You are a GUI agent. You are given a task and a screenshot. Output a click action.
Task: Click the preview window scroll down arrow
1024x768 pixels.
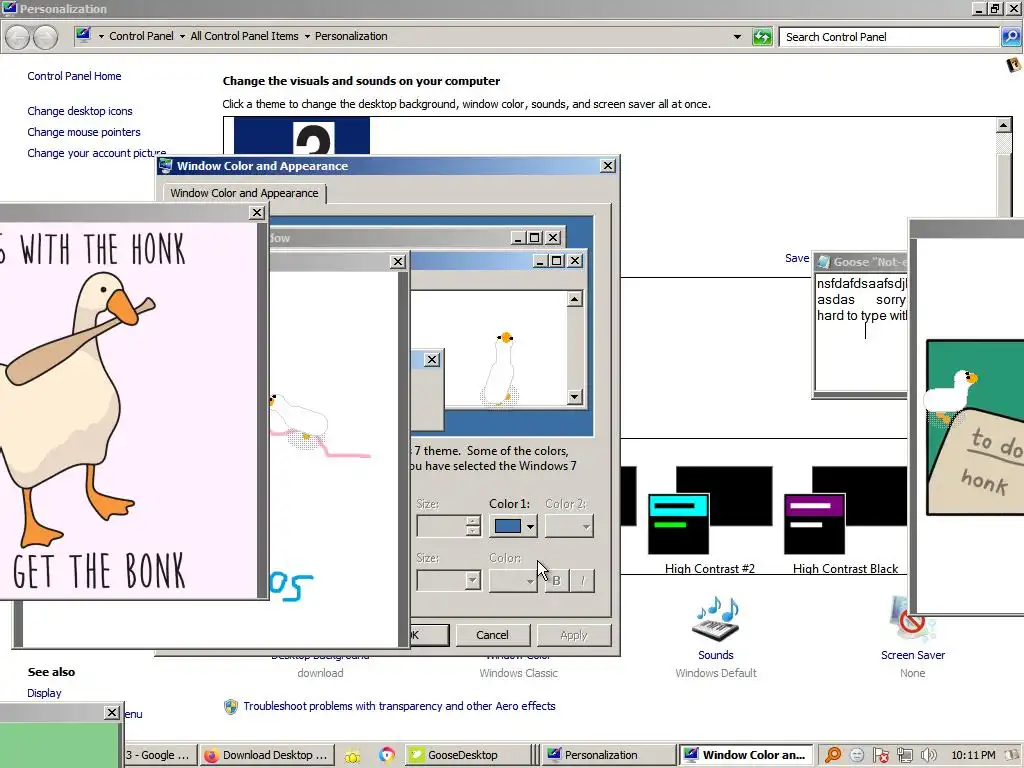pyautogui.click(x=574, y=396)
